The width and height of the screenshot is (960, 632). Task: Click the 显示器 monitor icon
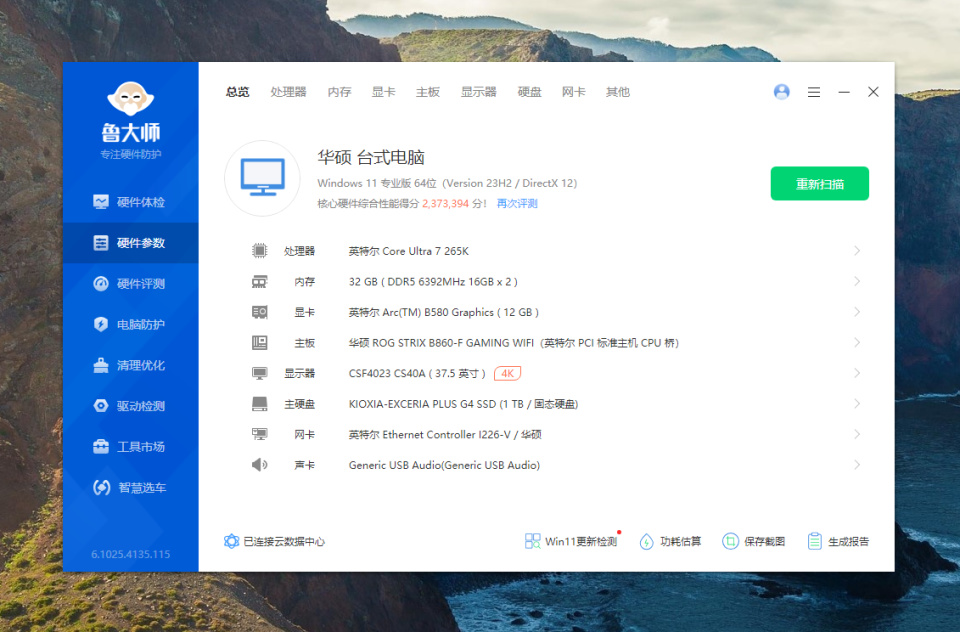coord(260,374)
